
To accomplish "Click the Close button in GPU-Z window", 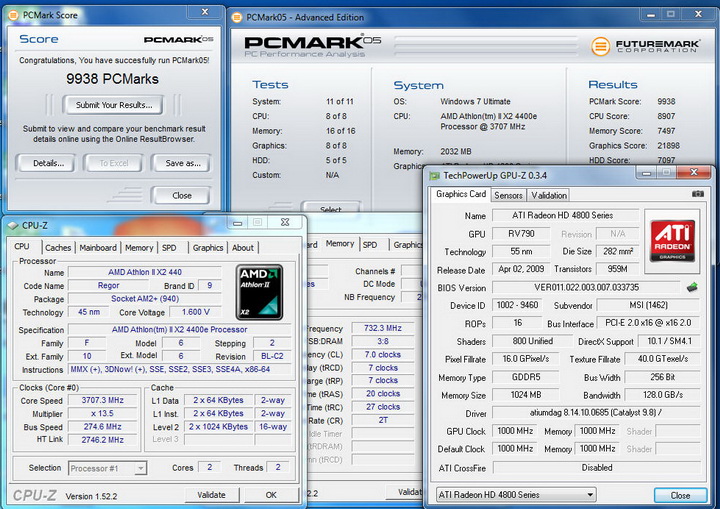I will pyautogui.click(x=680, y=495).
